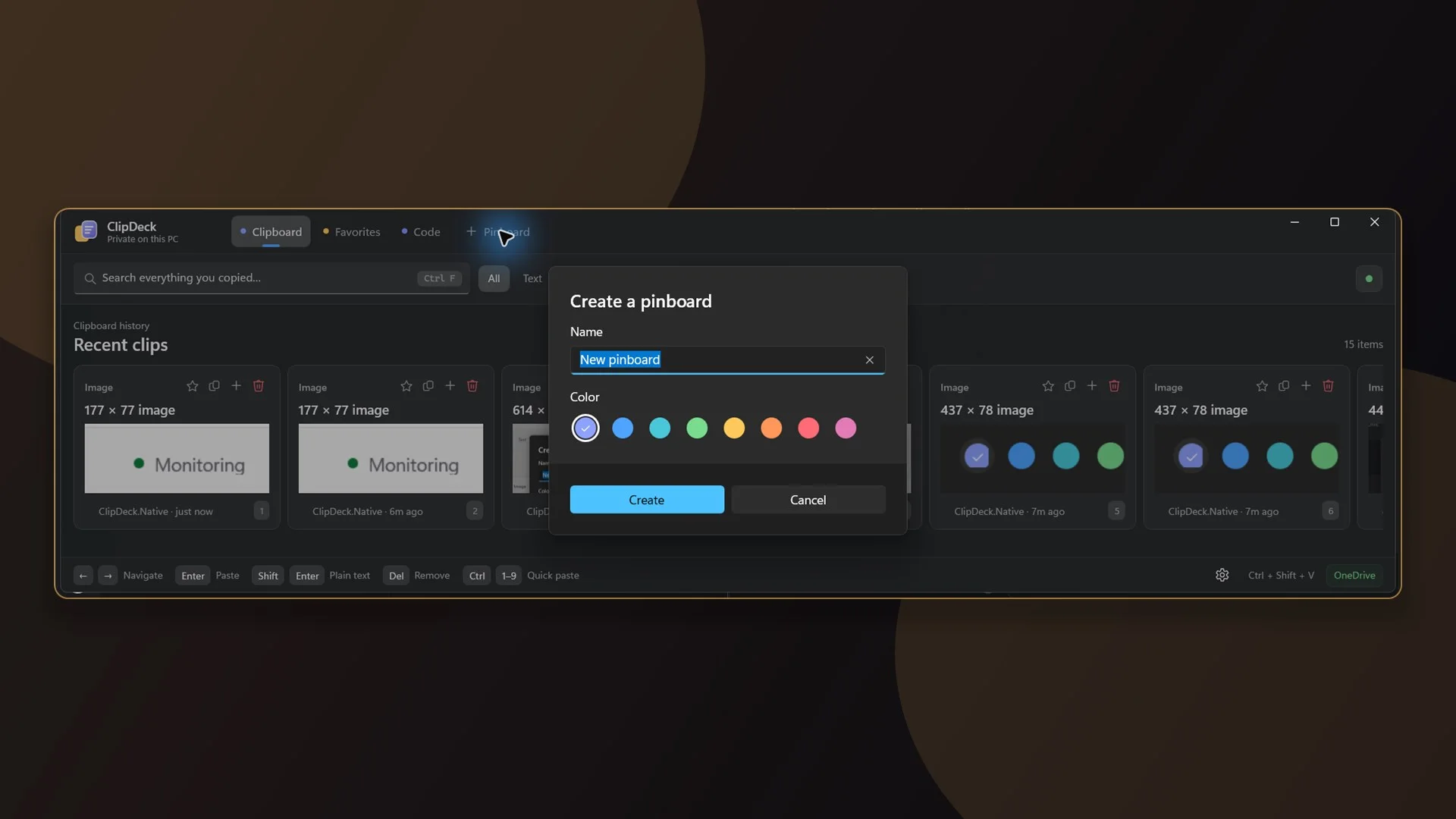
Task: Add the just now clip to a pinboard
Action: [237, 386]
